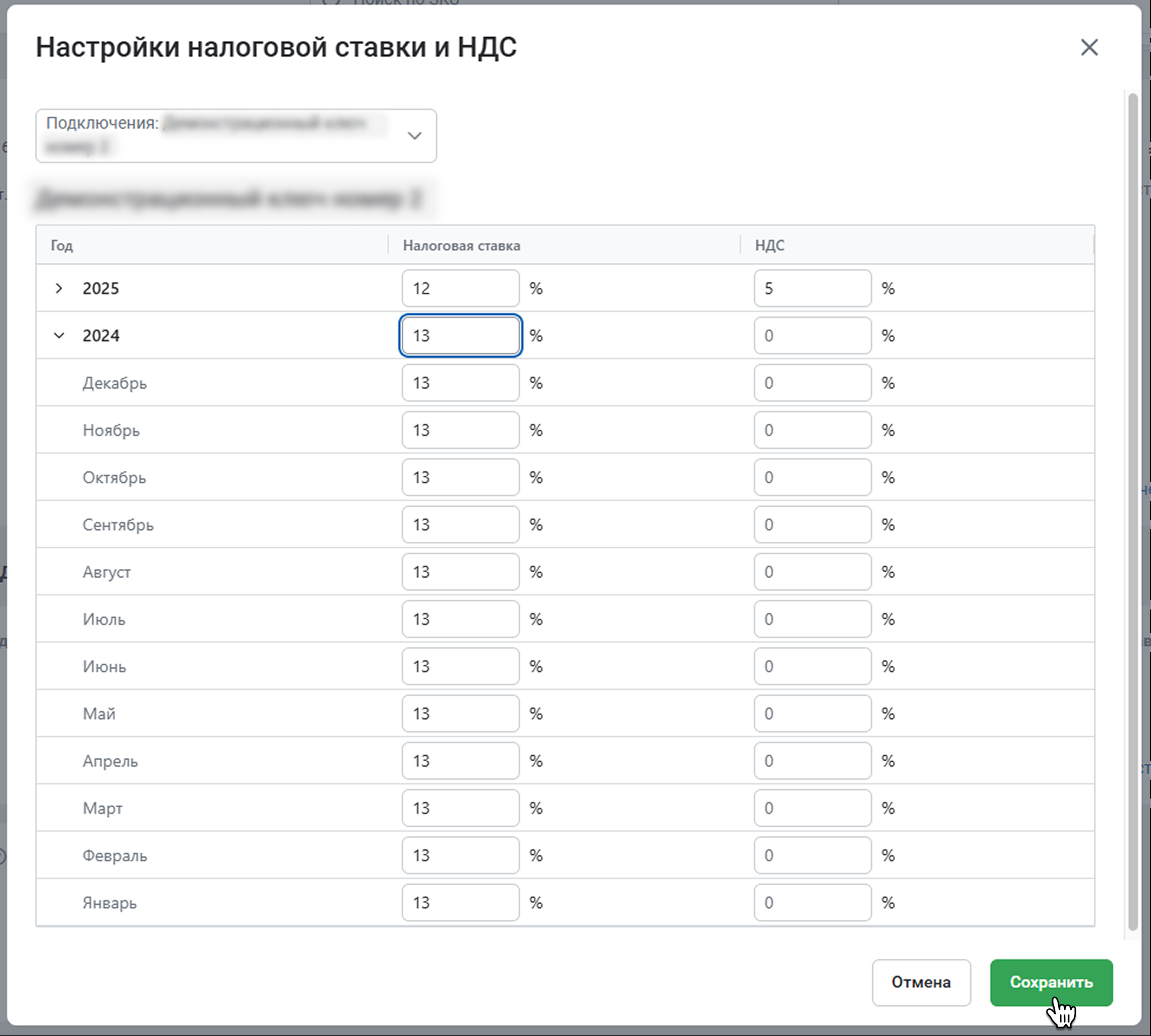Click Март tax rate input
This screenshot has height=1036, width=1151.
(x=460, y=808)
